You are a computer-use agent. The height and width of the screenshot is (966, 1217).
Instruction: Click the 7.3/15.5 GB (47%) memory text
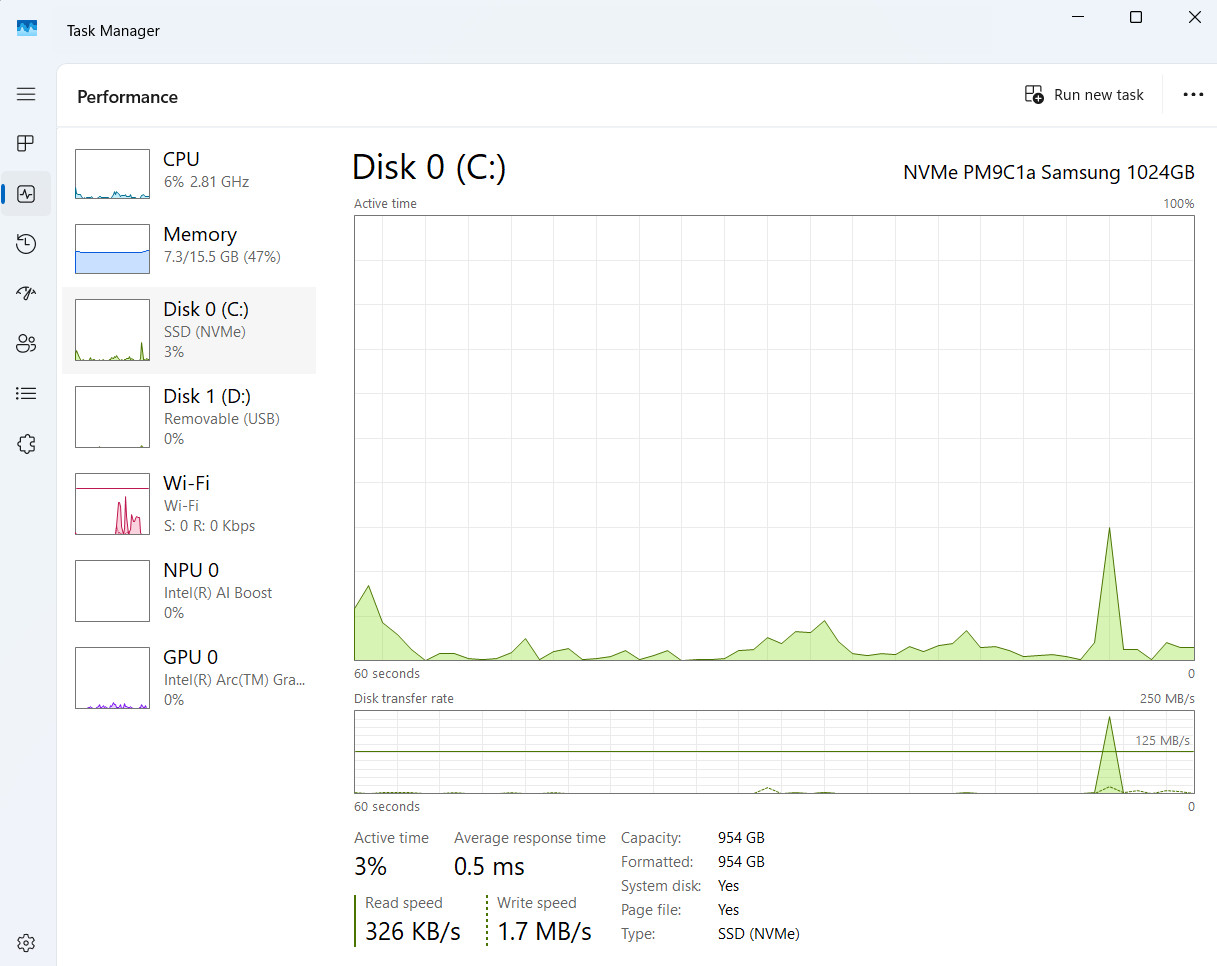pos(222,257)
